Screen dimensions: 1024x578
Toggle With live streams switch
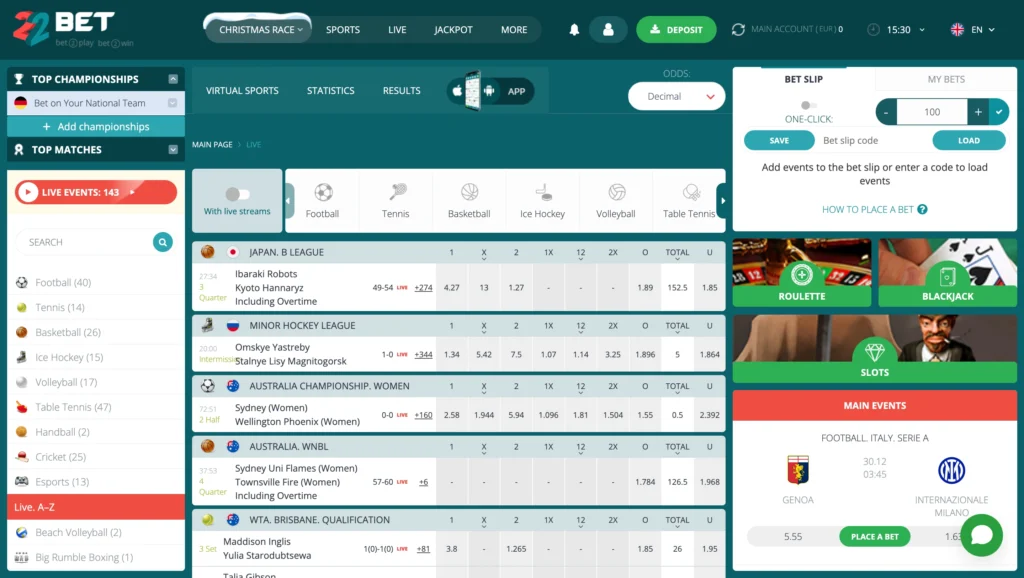click(x=237, y=194)
